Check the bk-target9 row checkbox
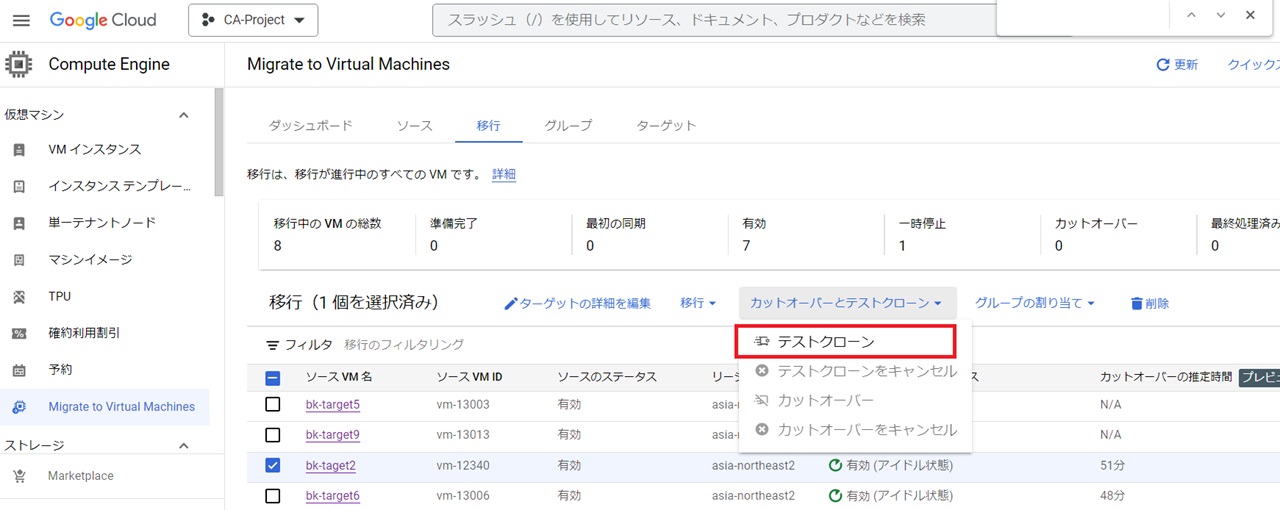Image resolution: width=1280 pixels, height=510 pixels. click(x=273, y=435)
